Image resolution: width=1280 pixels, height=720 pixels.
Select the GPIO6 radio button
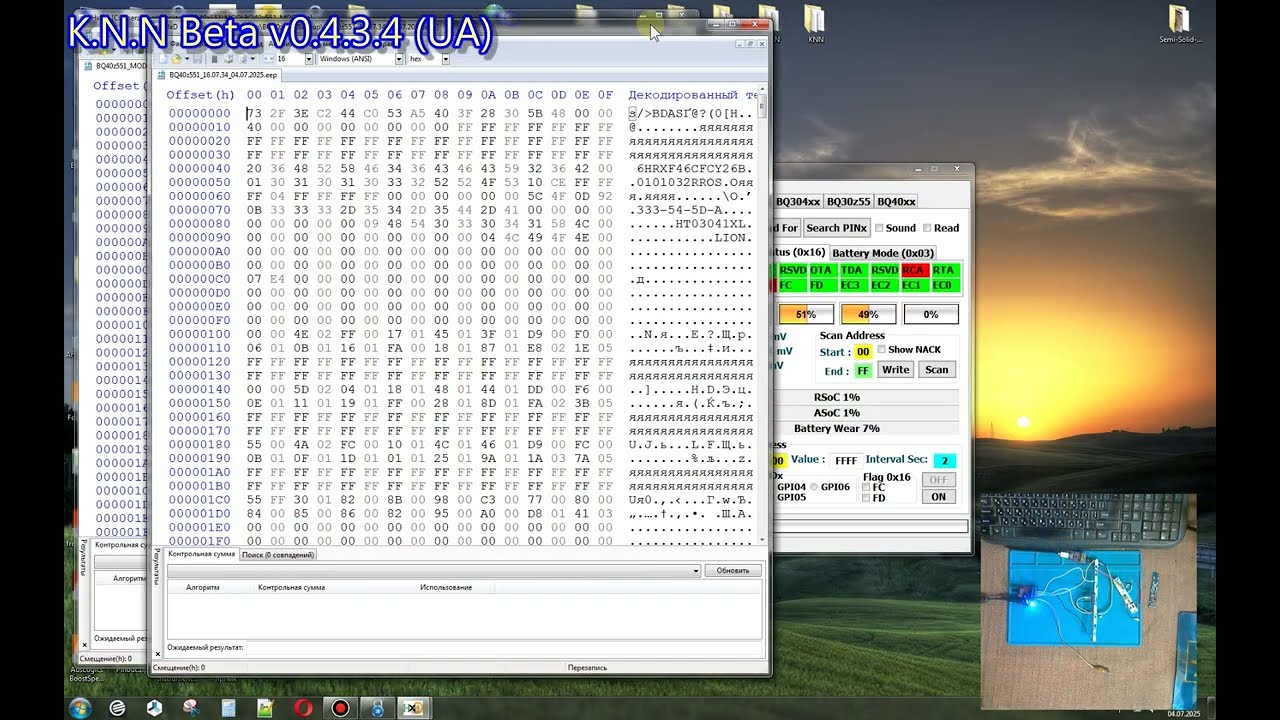(813, 487)
